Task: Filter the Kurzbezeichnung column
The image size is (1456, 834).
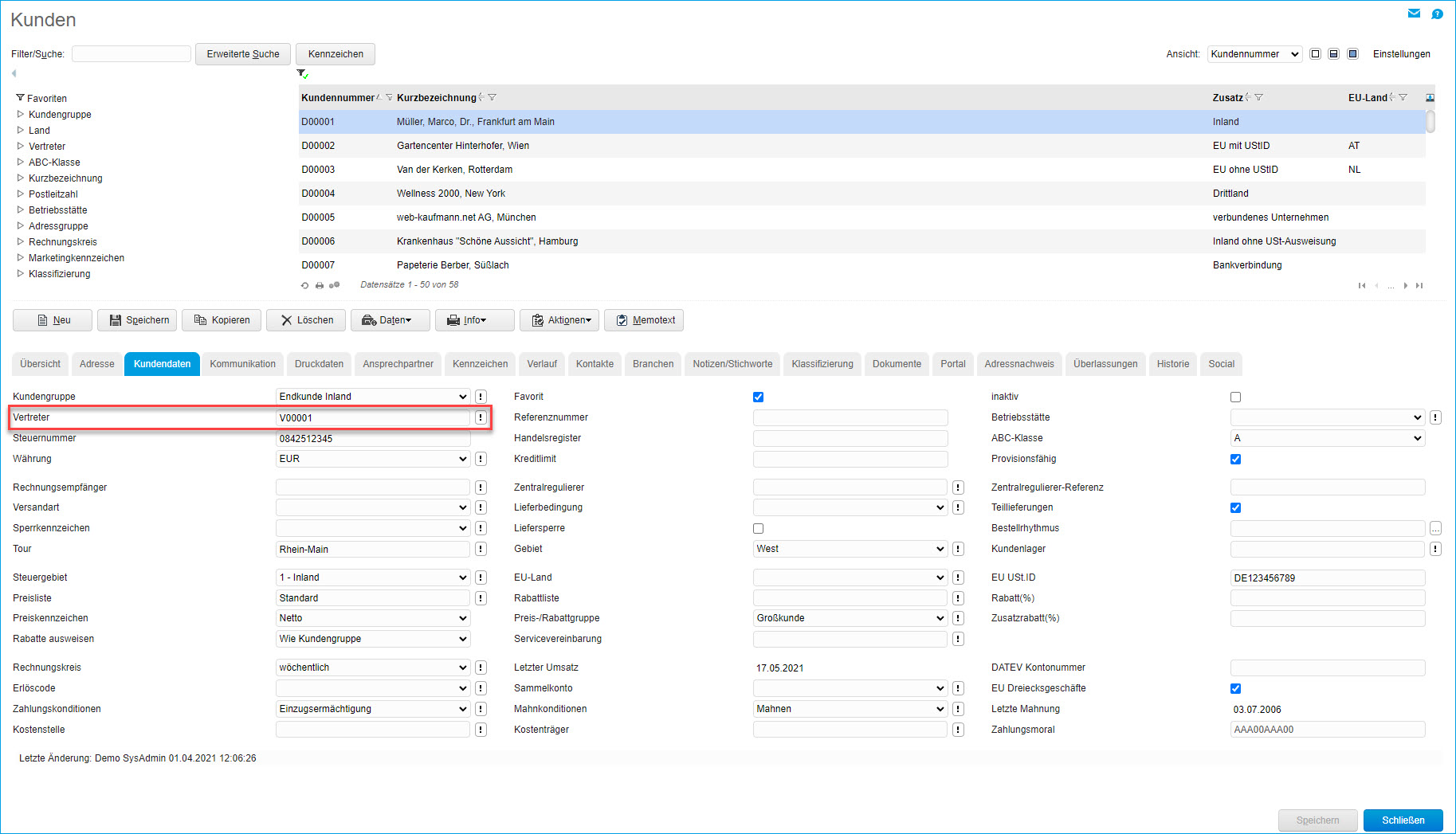Action: [492, 98]
